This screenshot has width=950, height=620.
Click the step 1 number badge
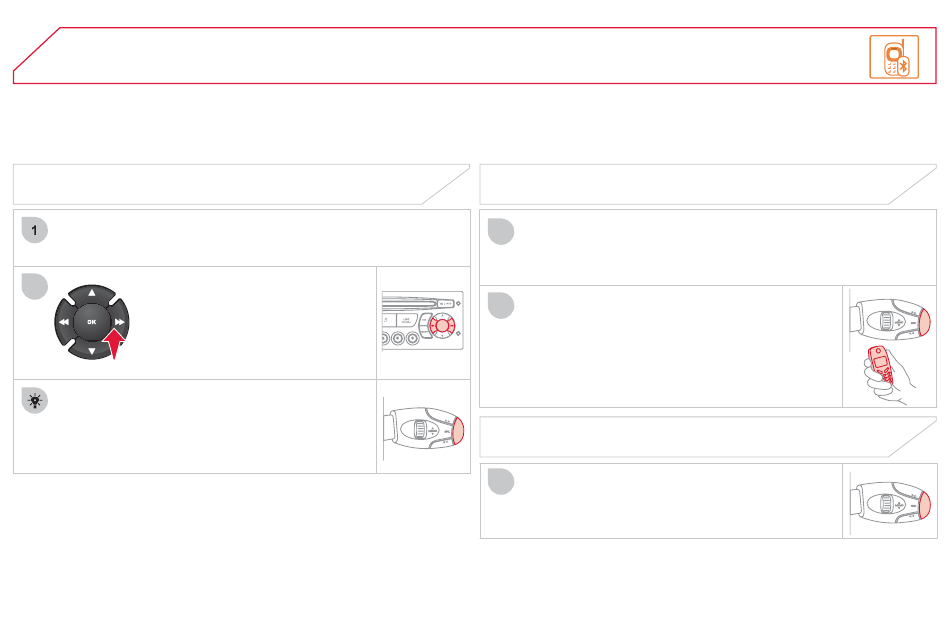(x=35, y=230)
